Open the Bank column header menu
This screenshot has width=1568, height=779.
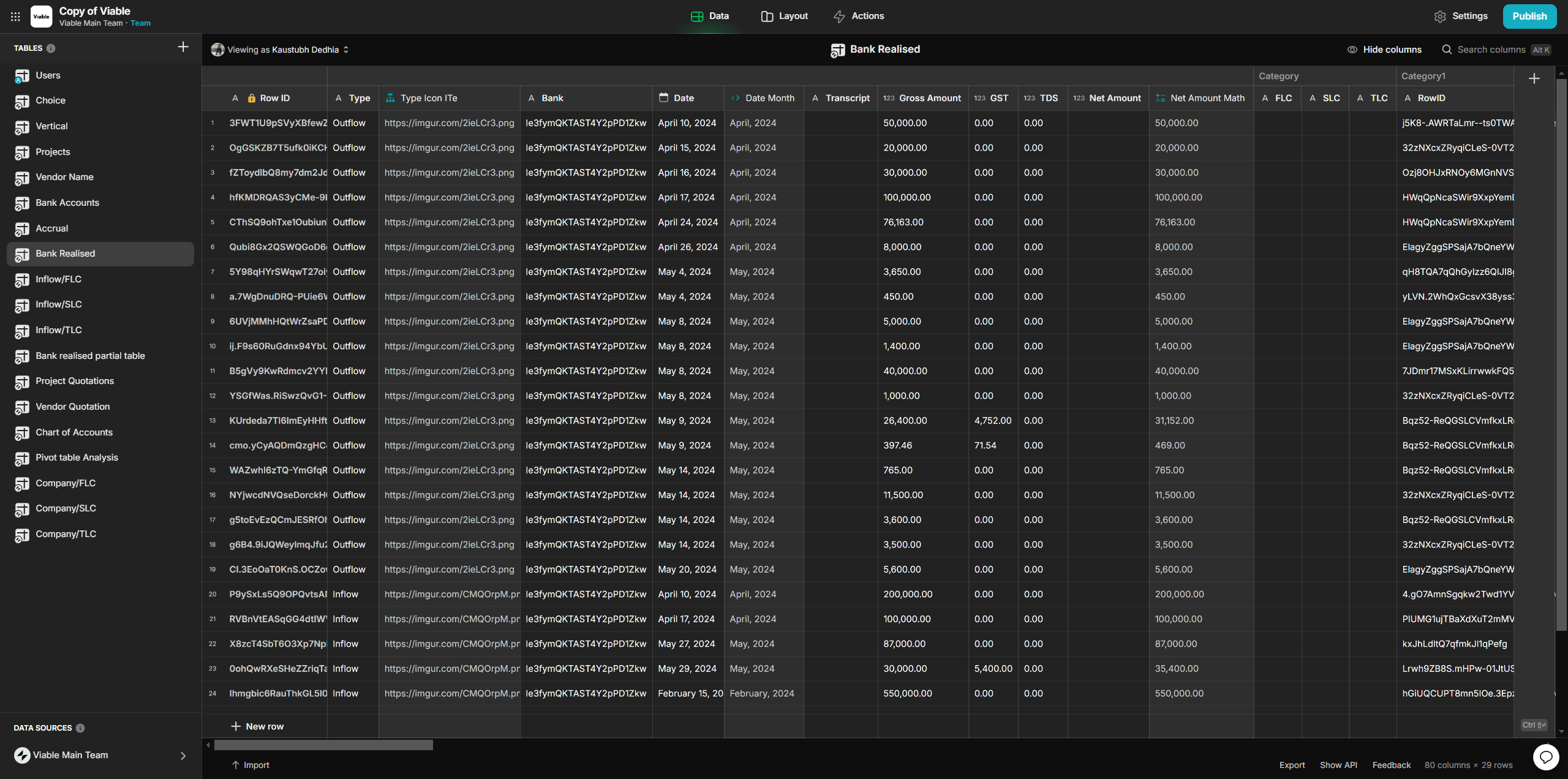coord(586,98)
